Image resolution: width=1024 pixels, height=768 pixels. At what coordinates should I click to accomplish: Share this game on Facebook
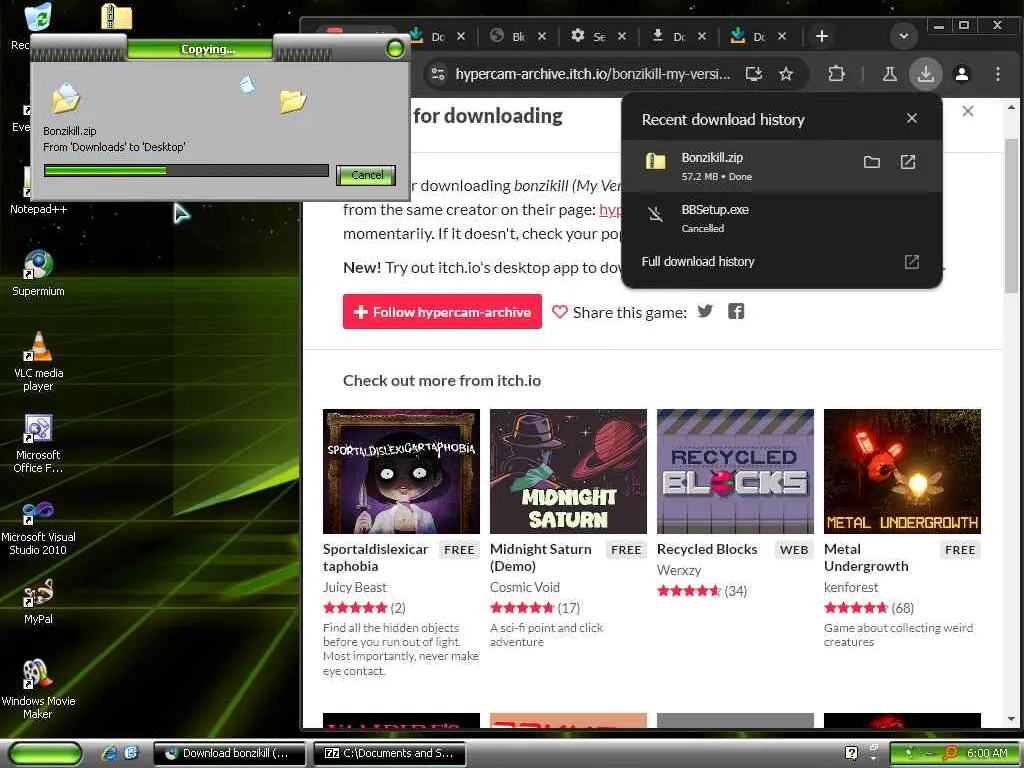pos(736,312)
